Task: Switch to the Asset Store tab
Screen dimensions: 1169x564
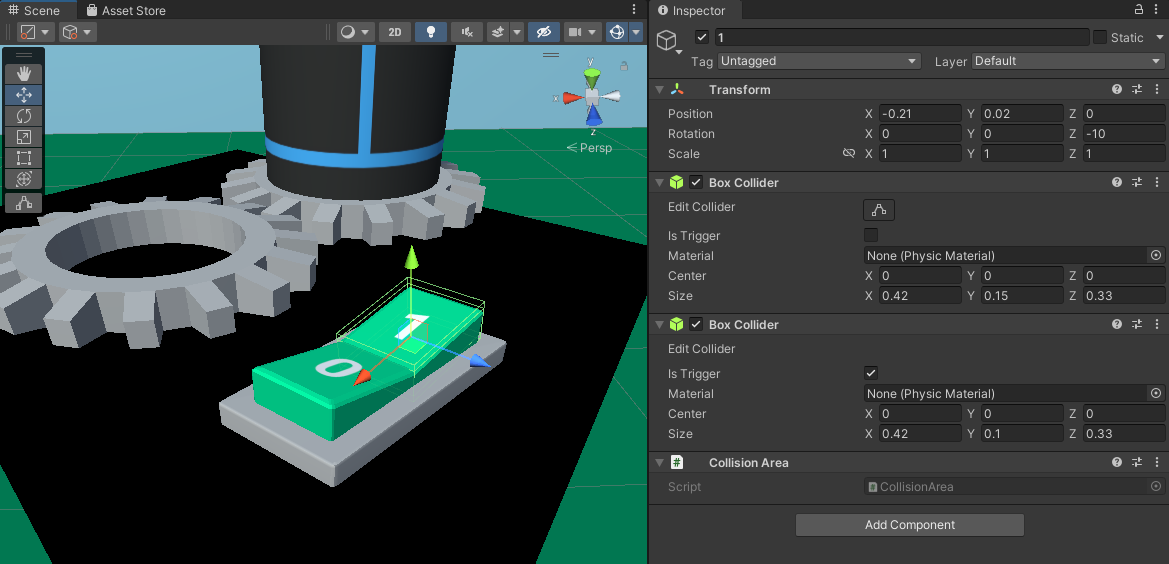Action: pos(126,10)
